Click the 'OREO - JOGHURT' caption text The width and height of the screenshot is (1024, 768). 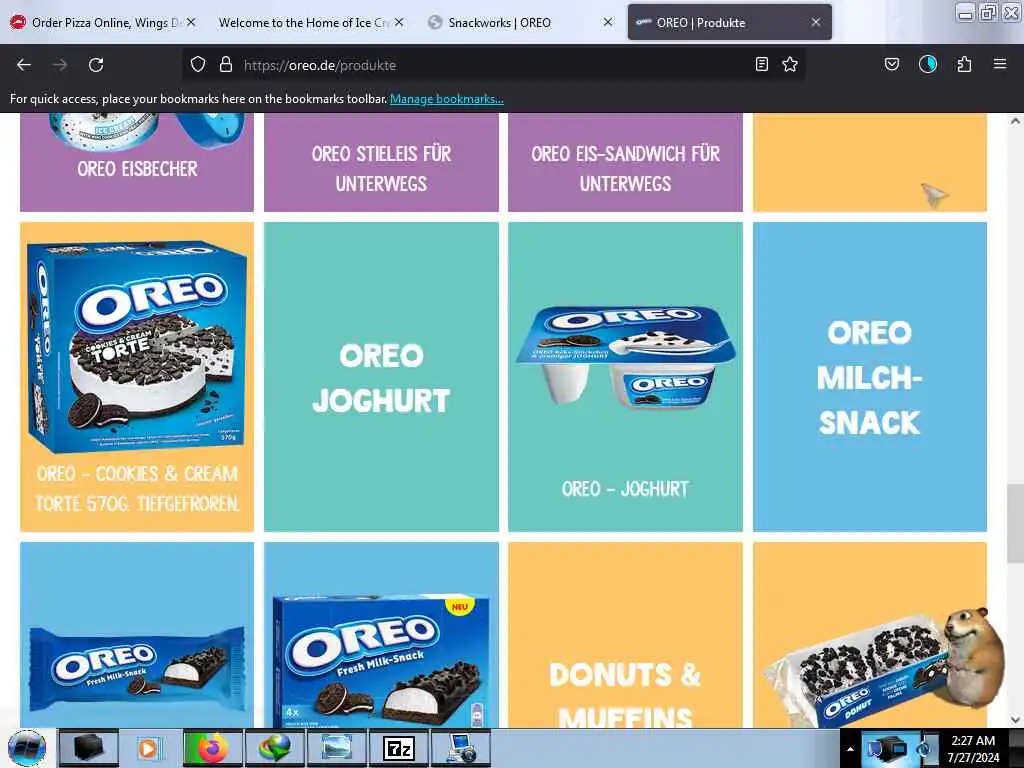pyautogui.click(x=625, y=488)
